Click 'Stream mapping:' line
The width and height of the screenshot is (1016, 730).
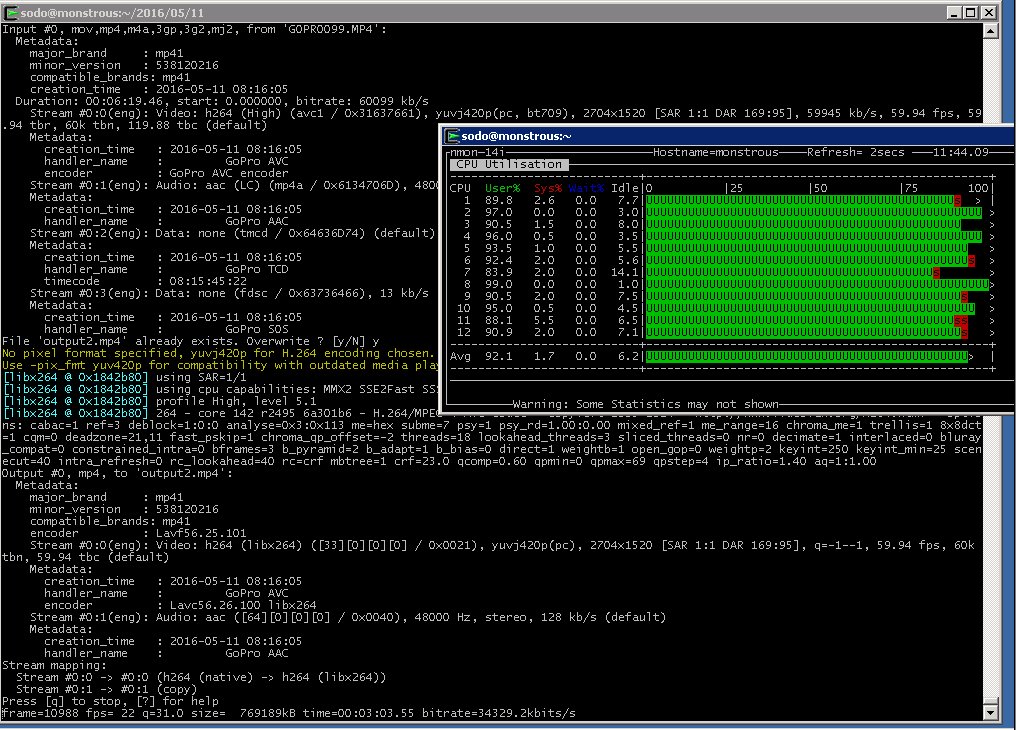54,665
